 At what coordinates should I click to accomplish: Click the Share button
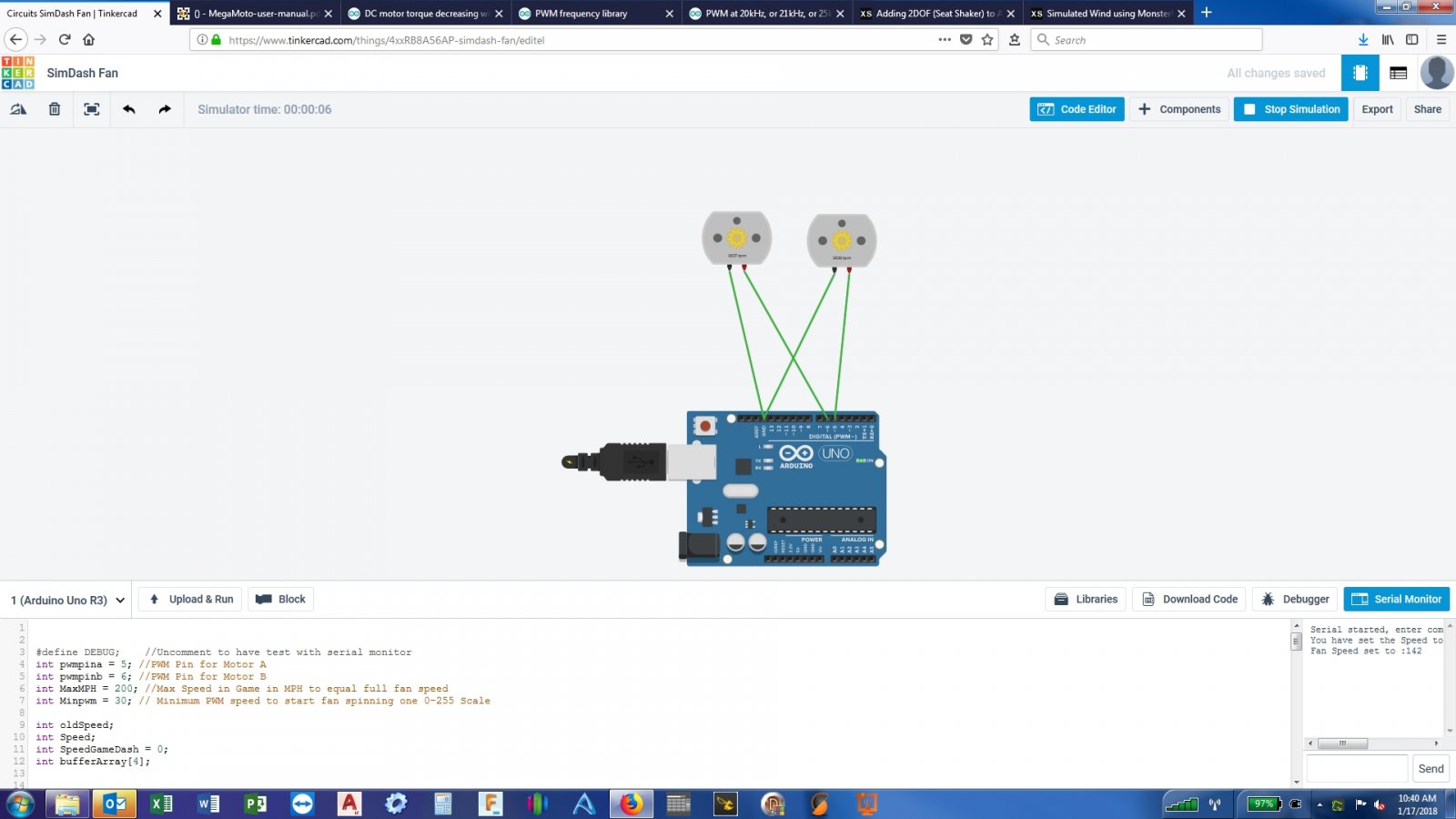(x=1427, y=109)
